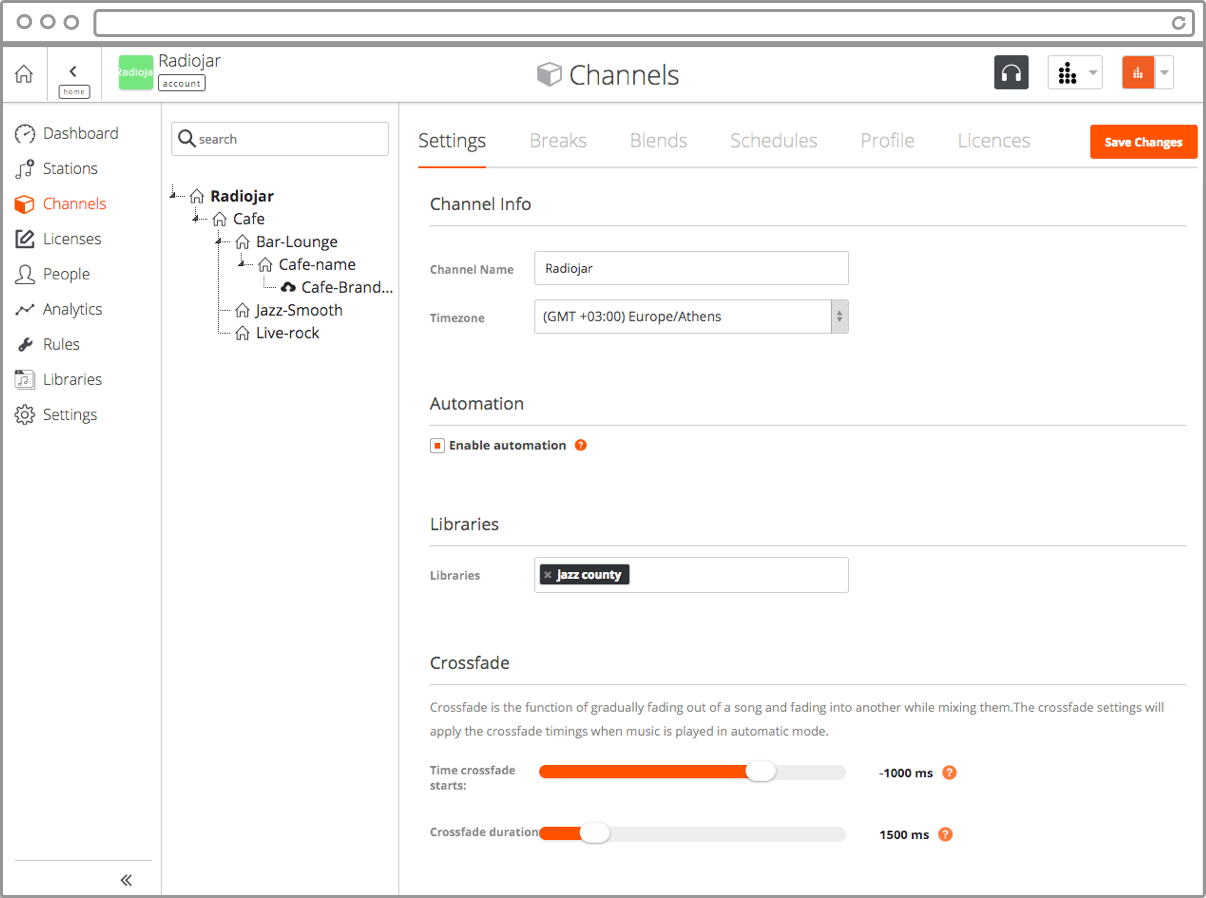Go back using the home back arrow
Screen dimensions: 1206x898
coord(73,71)
